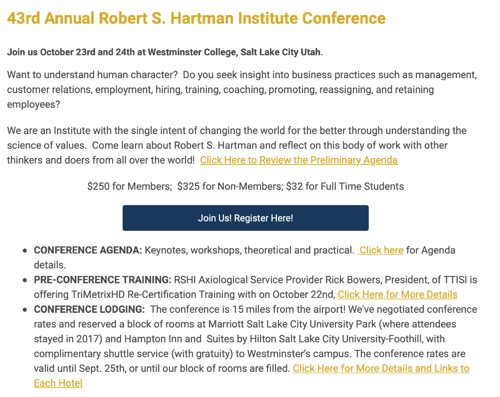
Task: Click the 'Join Us! Register Here!' button
Action: tap(245, 218)
